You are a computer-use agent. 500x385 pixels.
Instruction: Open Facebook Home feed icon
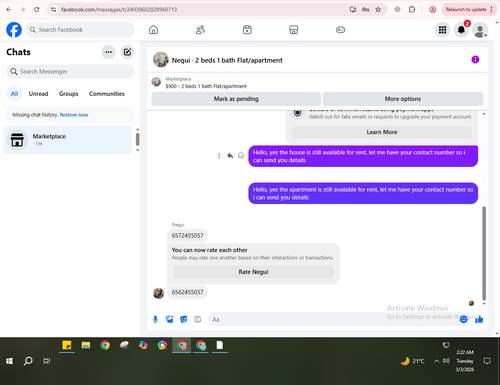click(153, 30)
